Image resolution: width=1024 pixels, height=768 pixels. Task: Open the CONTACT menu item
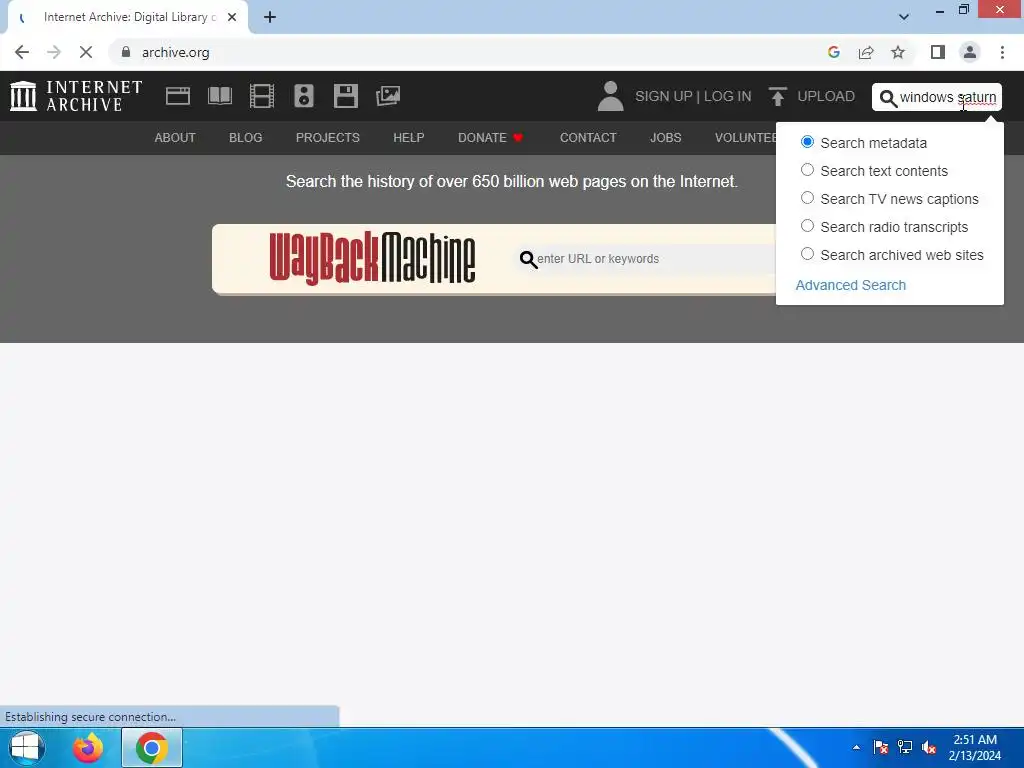click(588, 138)
